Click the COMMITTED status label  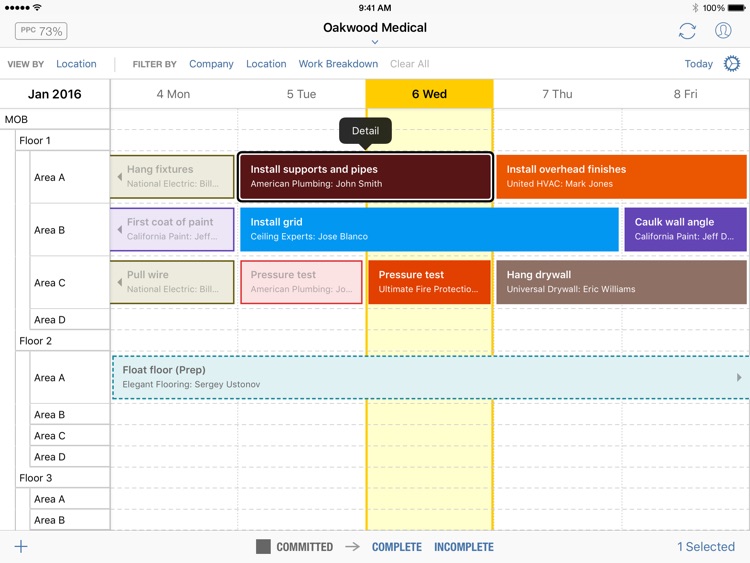click(x=304, y=547)
